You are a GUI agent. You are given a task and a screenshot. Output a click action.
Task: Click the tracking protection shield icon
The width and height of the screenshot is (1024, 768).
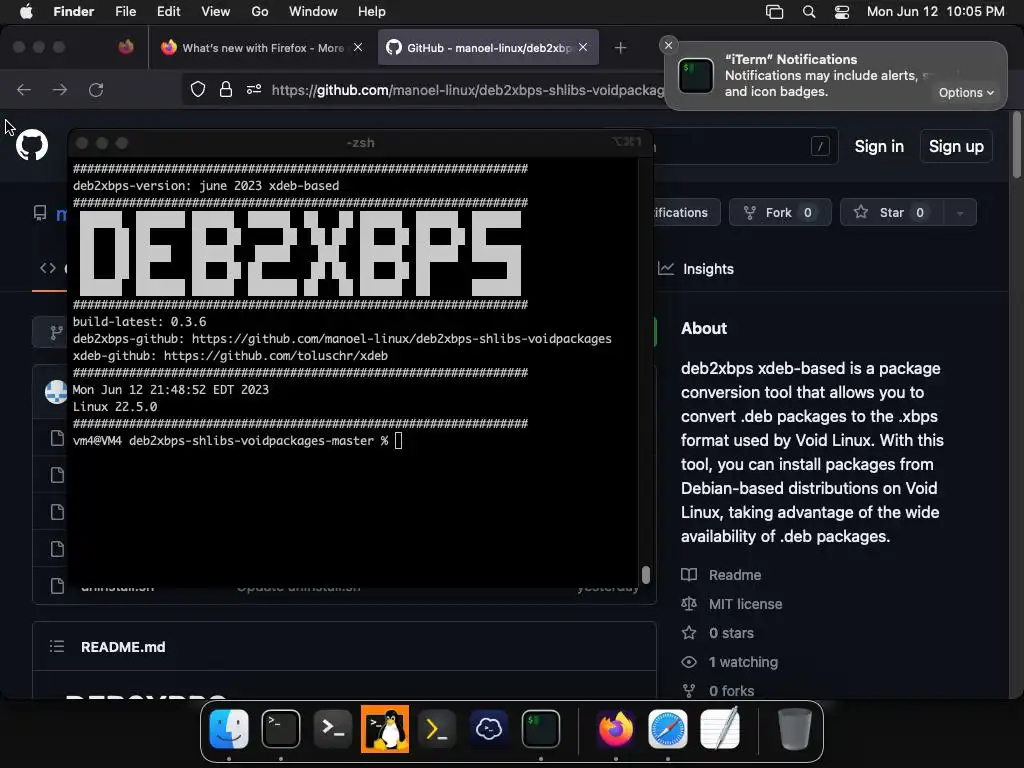coord(198,89)
